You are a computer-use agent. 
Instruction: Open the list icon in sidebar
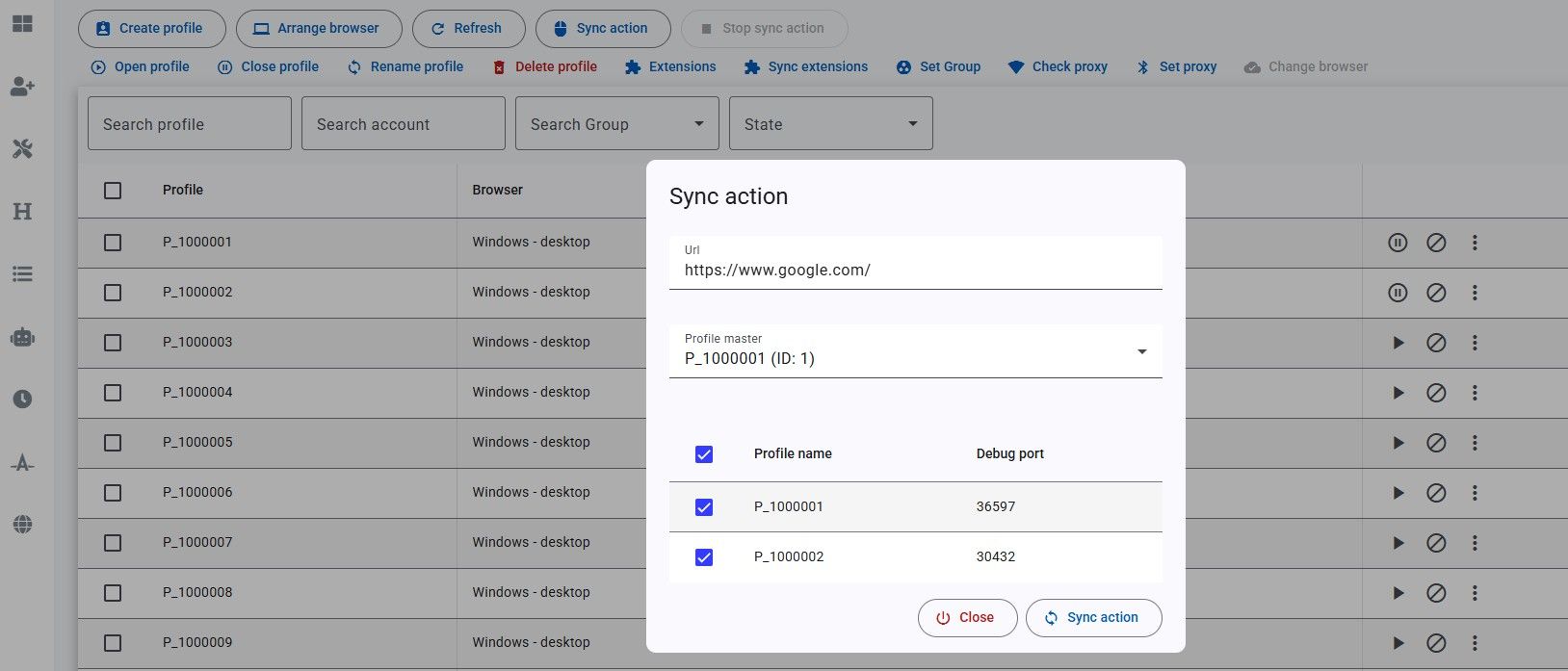[x=22, y=274]
